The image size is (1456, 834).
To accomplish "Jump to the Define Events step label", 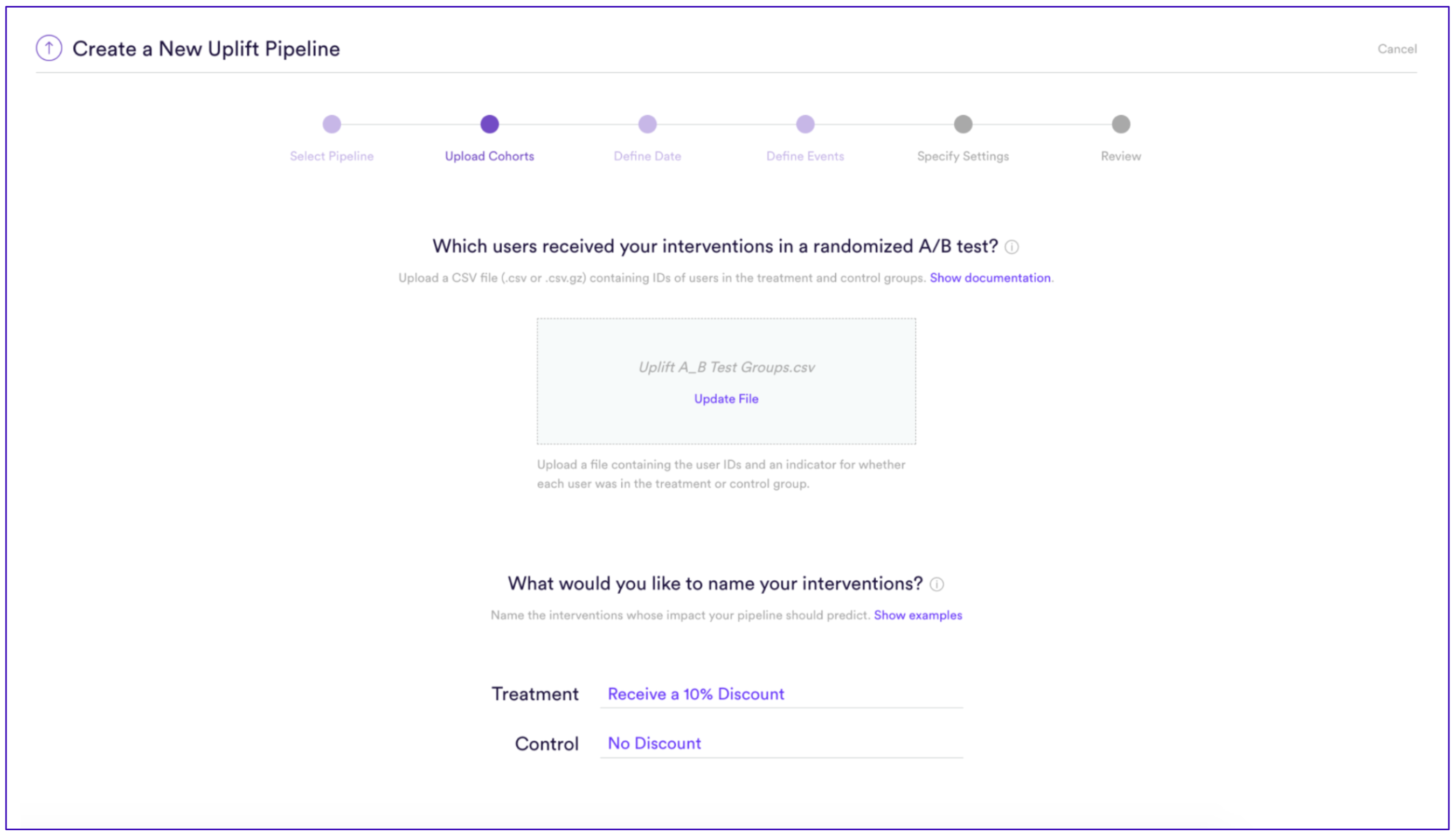I will [x=805, y=156].
